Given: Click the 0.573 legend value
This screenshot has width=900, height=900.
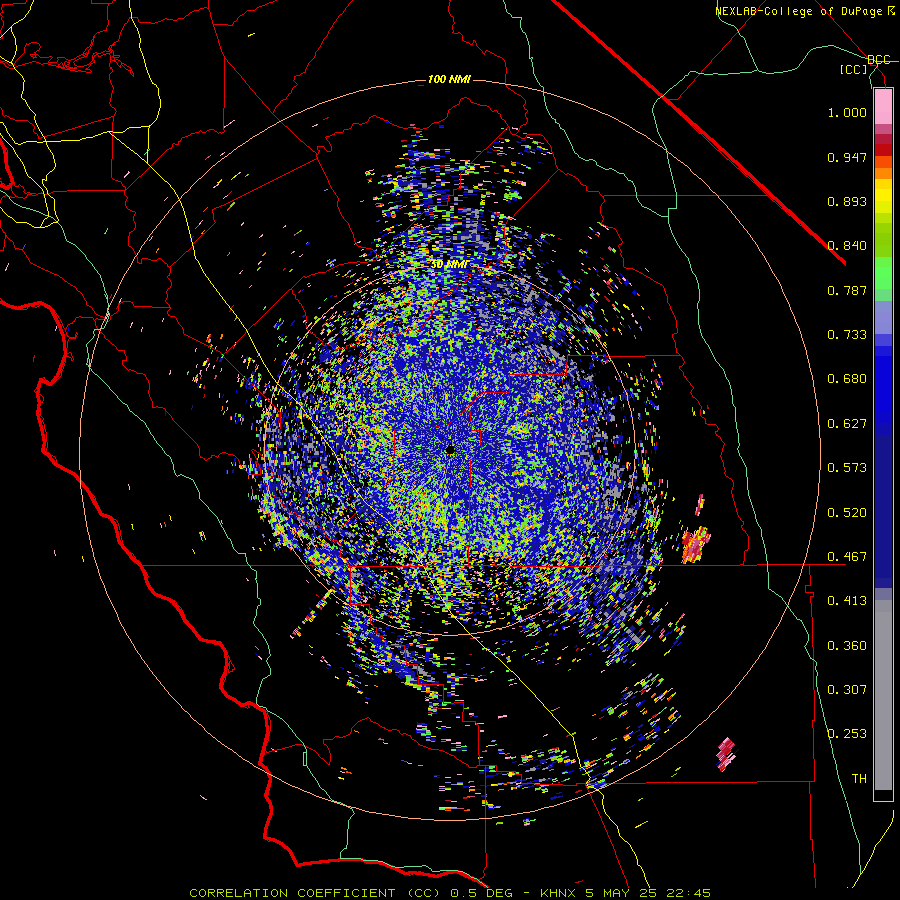Looking at the screenshot, I should click(x=847, y=468).
